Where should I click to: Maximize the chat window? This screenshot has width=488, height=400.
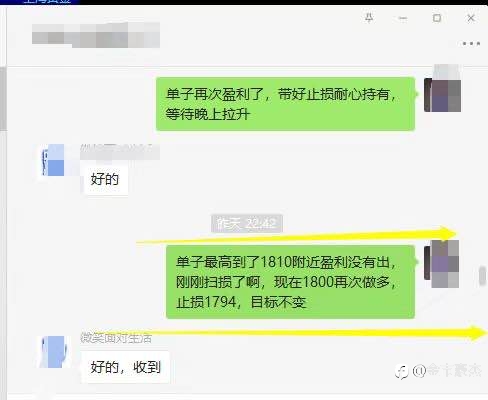click(437, 18)
